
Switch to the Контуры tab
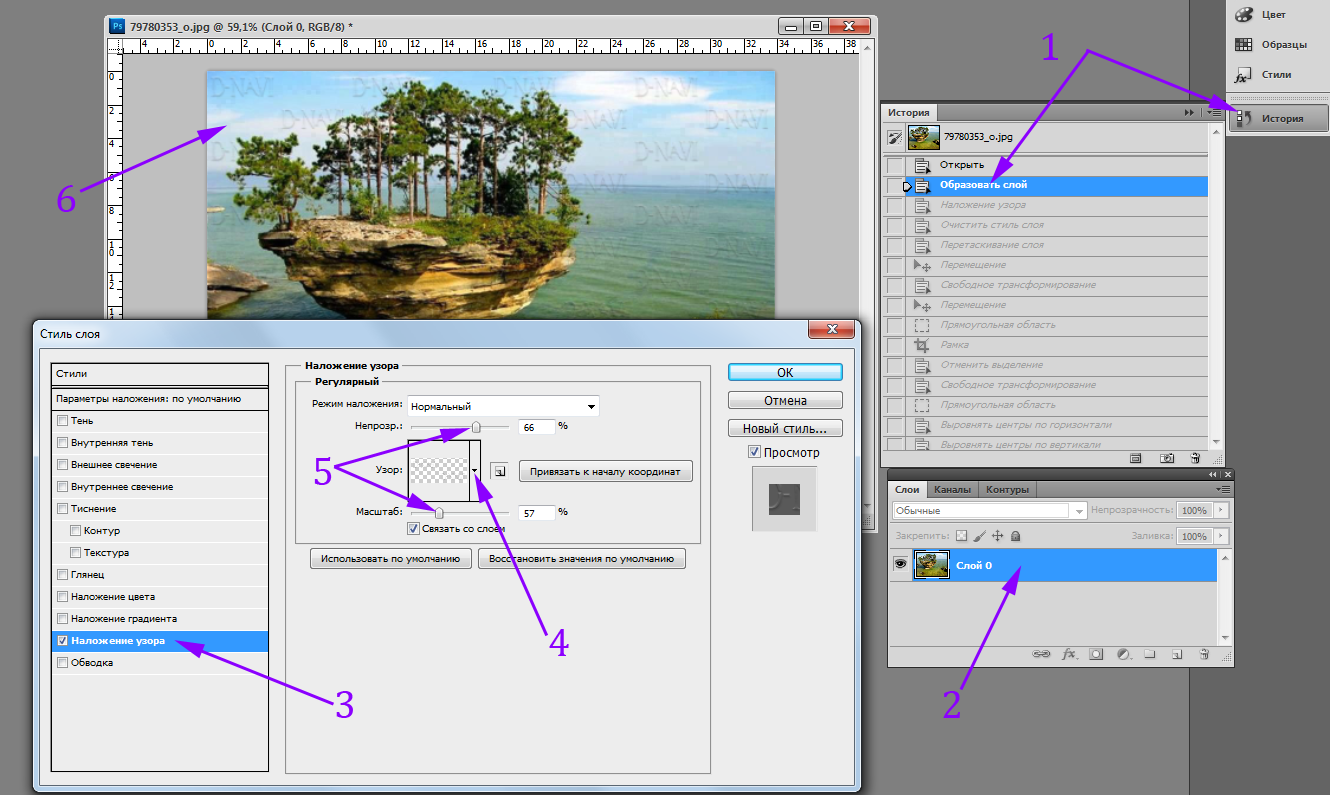pos(1008,490)
